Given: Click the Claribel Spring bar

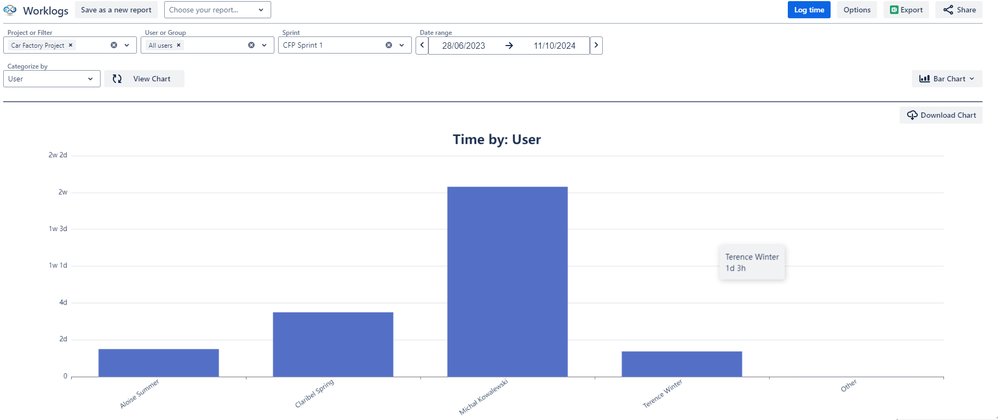Looking at the screenshot, I should 333,344.
